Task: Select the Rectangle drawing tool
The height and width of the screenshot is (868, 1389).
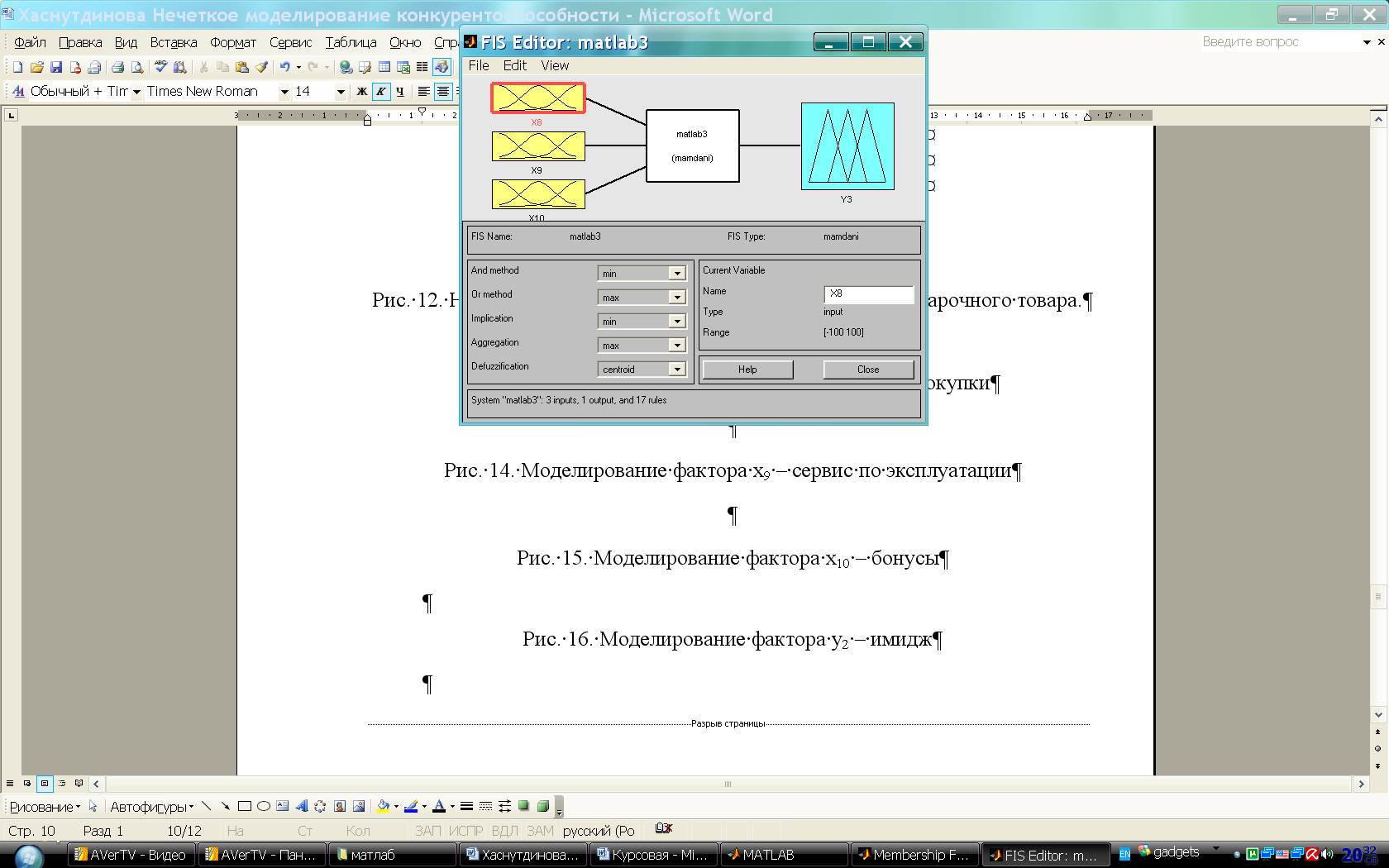Action: (x=245, y=806)
